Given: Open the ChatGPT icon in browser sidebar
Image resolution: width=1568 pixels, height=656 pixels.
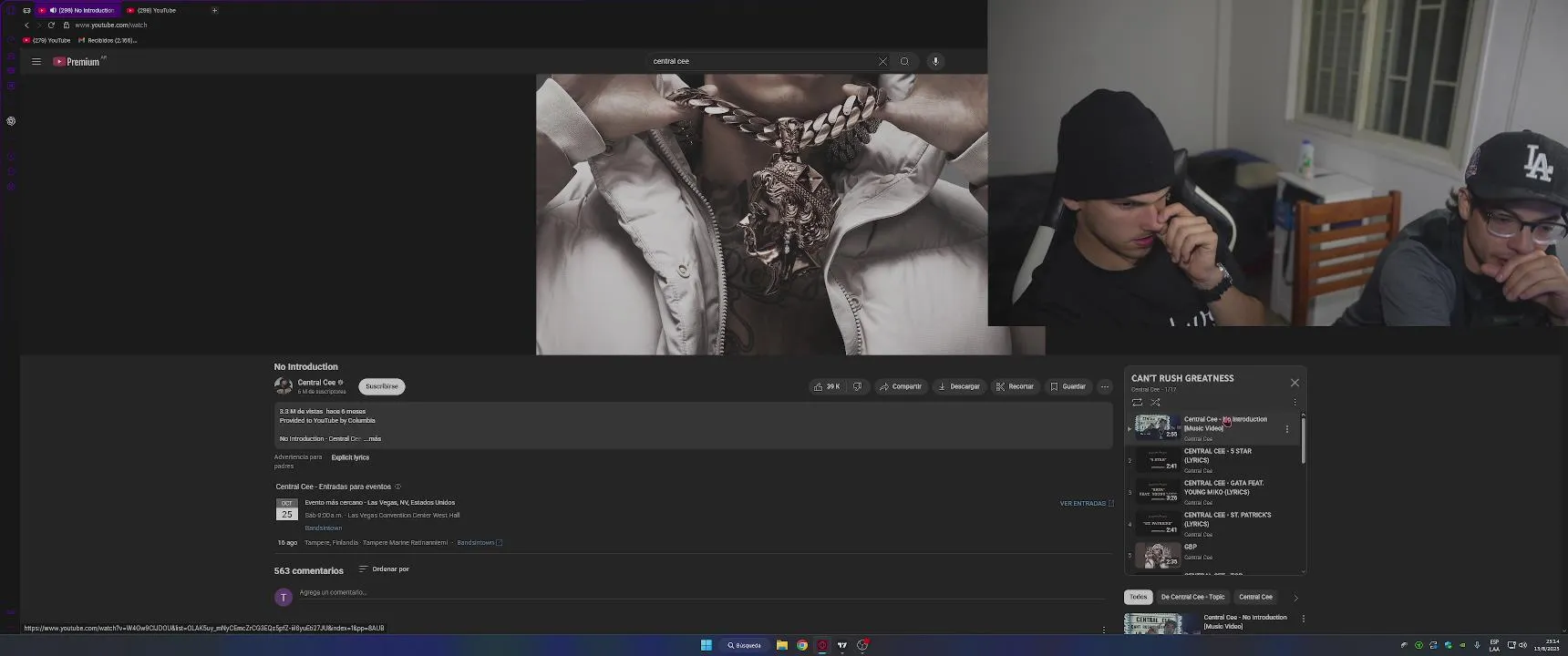Looking at the screenshot, I should click(x=11, y=121).
